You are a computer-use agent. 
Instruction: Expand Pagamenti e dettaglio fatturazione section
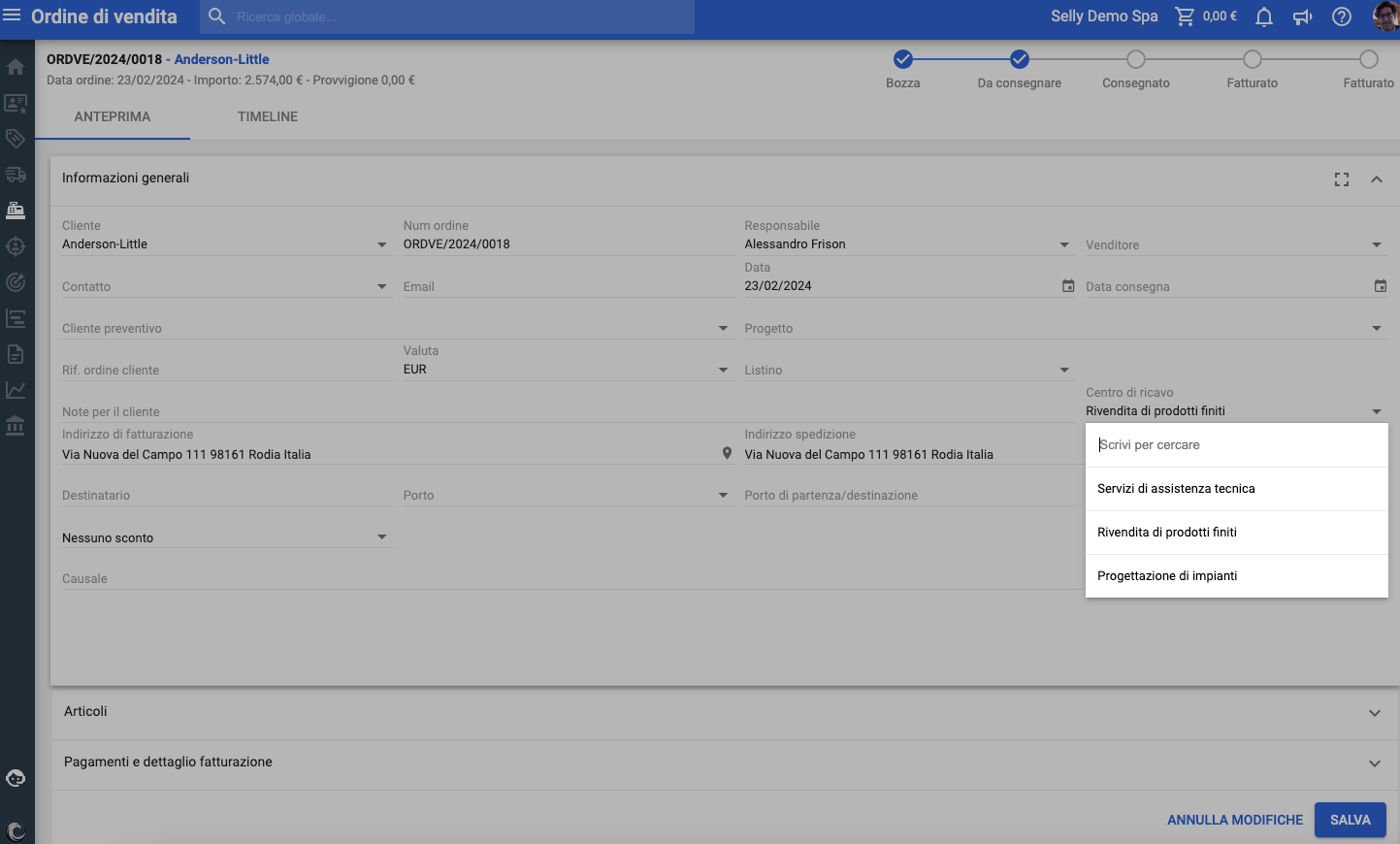point(1374,763)
